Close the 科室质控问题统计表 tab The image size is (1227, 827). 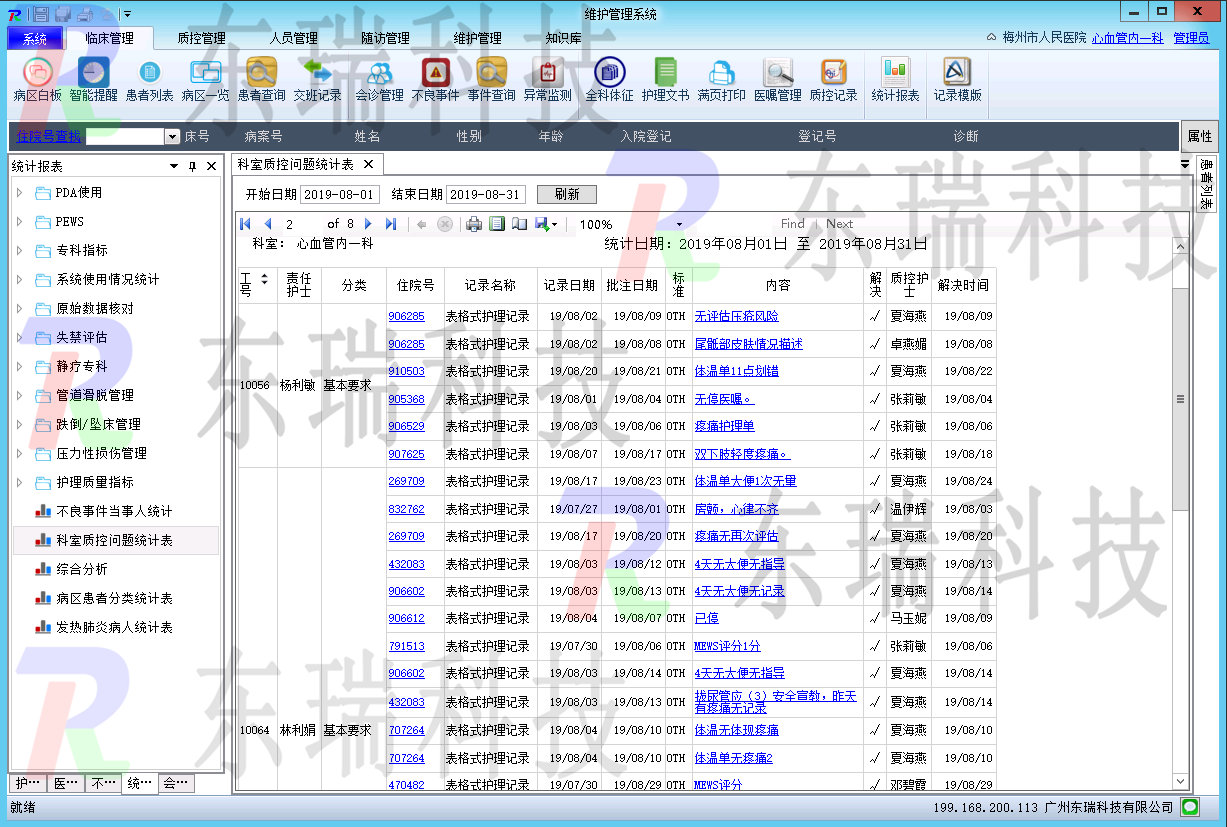pyautogui.click(x=368, y=164)
